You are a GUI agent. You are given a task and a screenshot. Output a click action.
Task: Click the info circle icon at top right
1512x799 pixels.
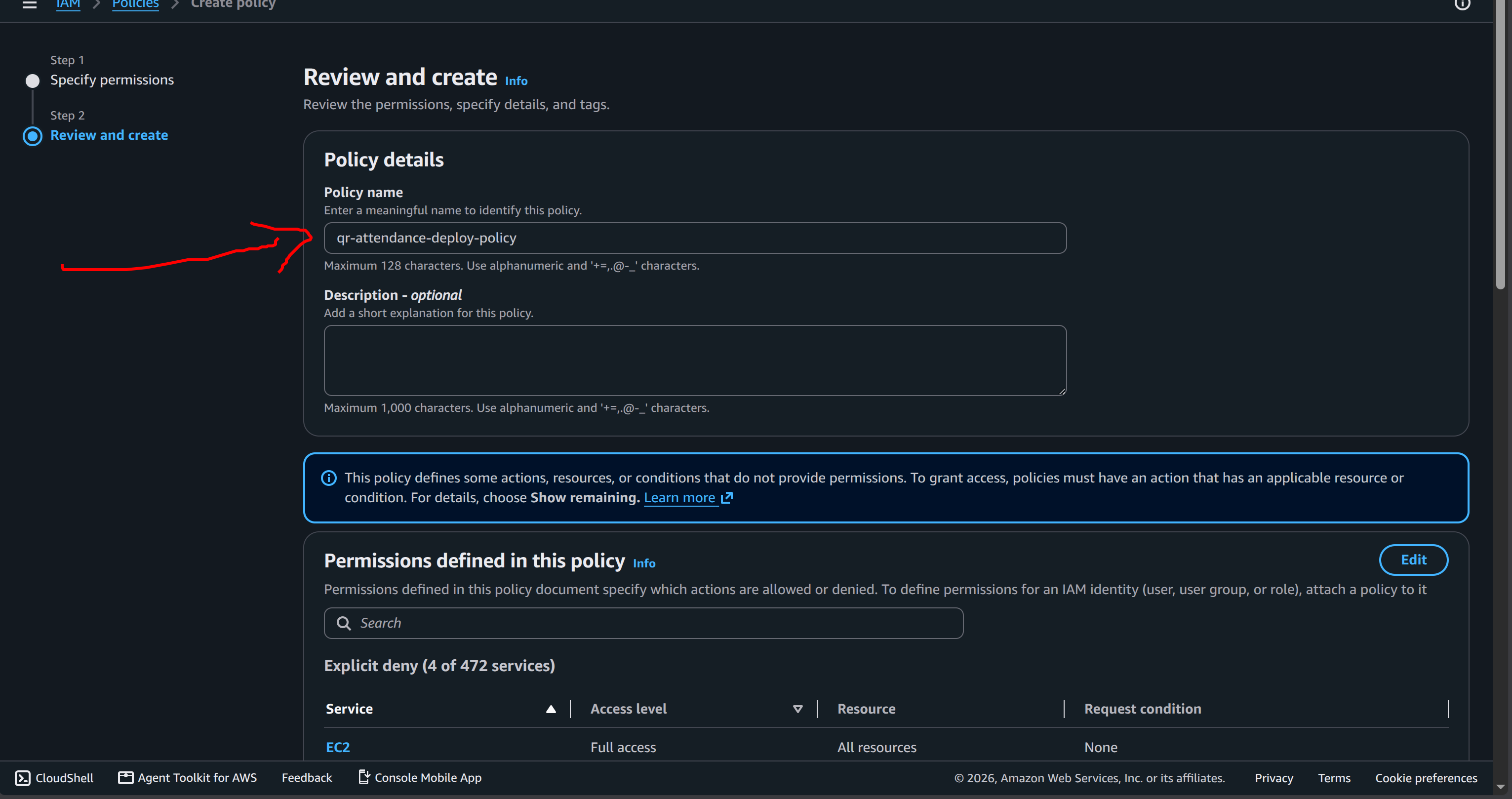pyautogui.click(x=1462, y=4)
